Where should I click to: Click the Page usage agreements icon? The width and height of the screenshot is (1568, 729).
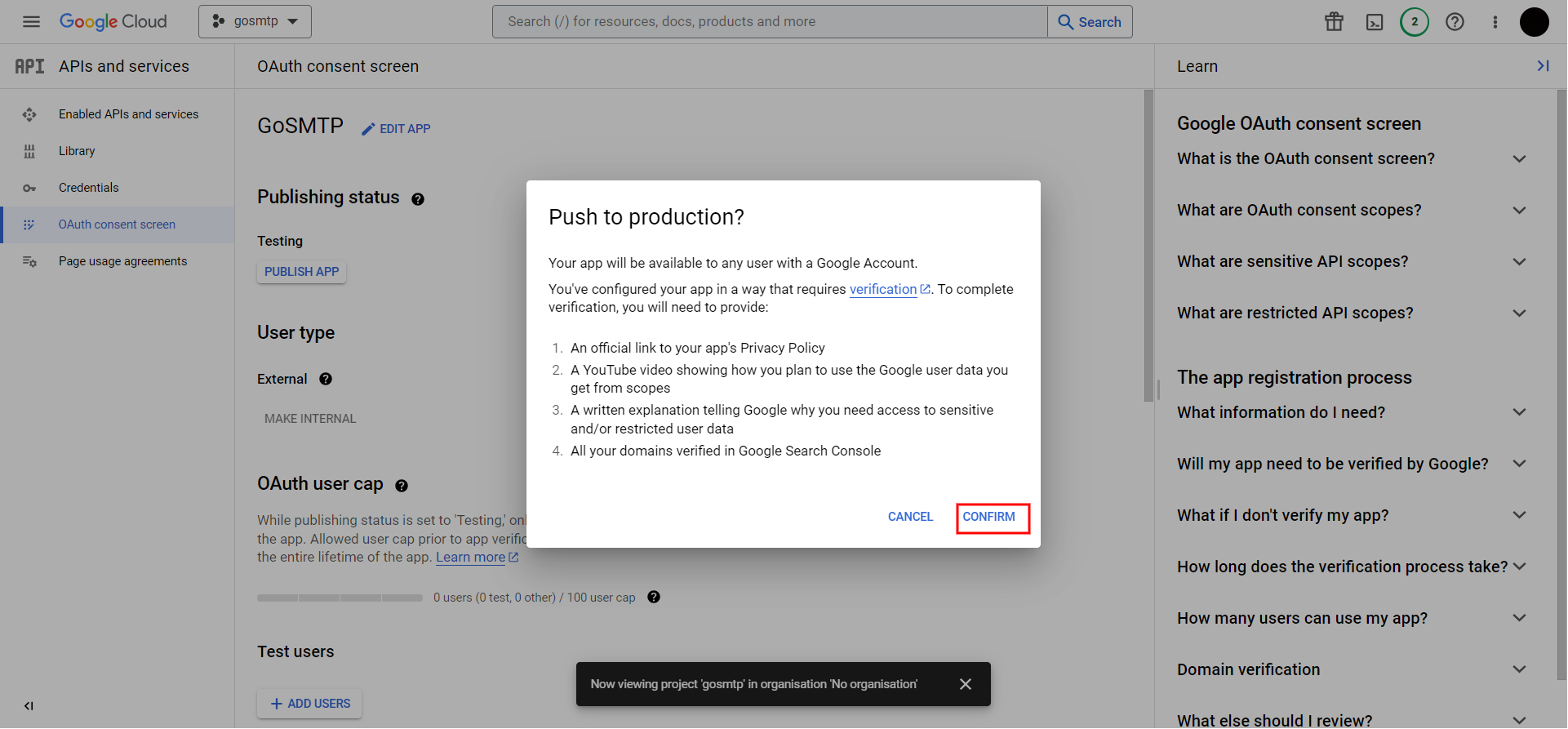(29, 261)
